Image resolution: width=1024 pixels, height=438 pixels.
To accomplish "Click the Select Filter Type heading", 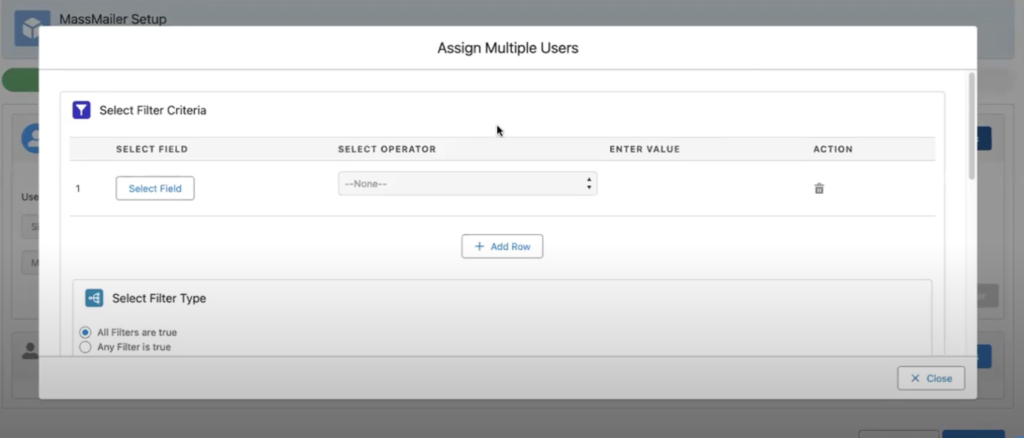I will [159, 298].
